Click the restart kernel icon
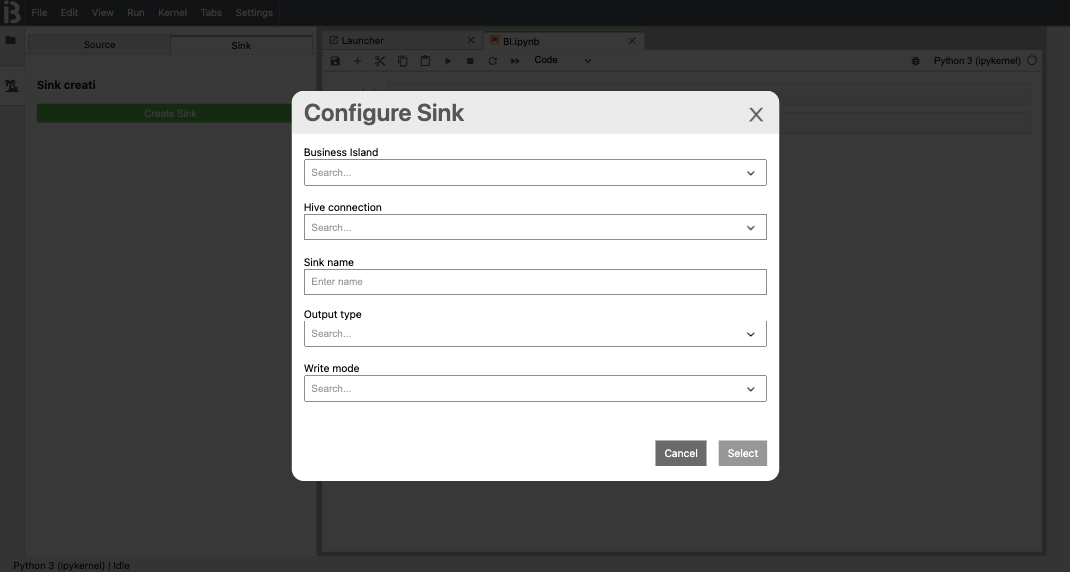 tap(492, 61)
